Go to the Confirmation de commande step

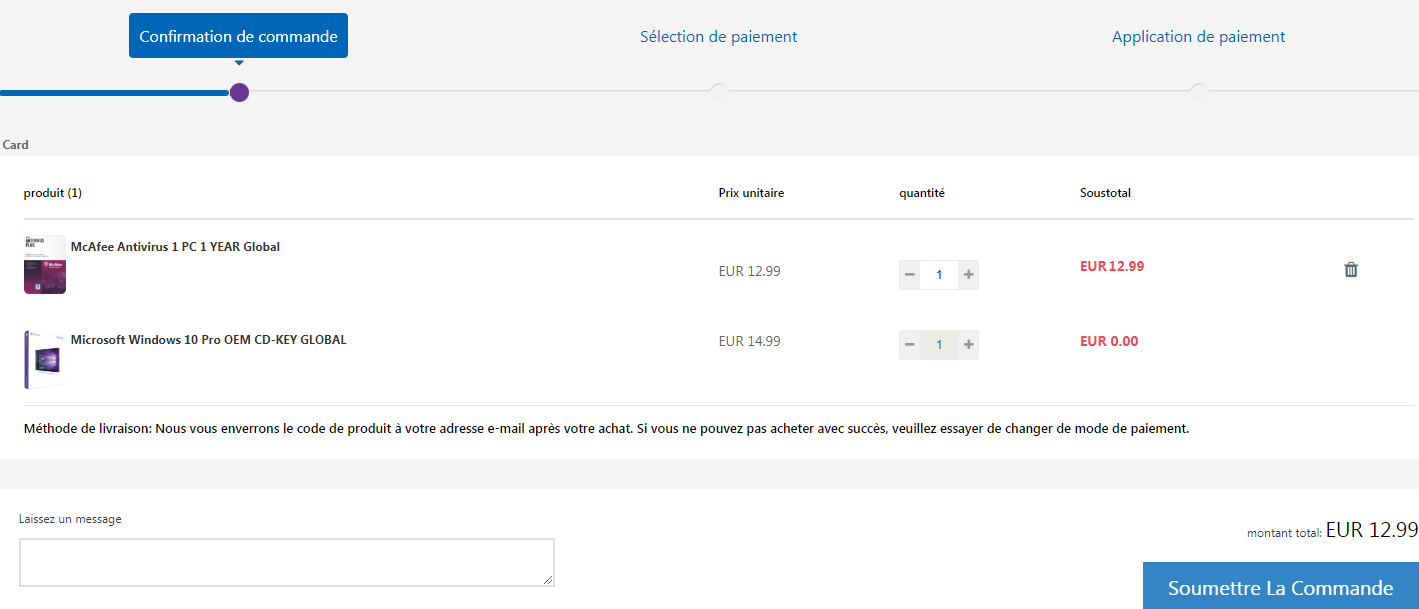[x=238, y=36]
